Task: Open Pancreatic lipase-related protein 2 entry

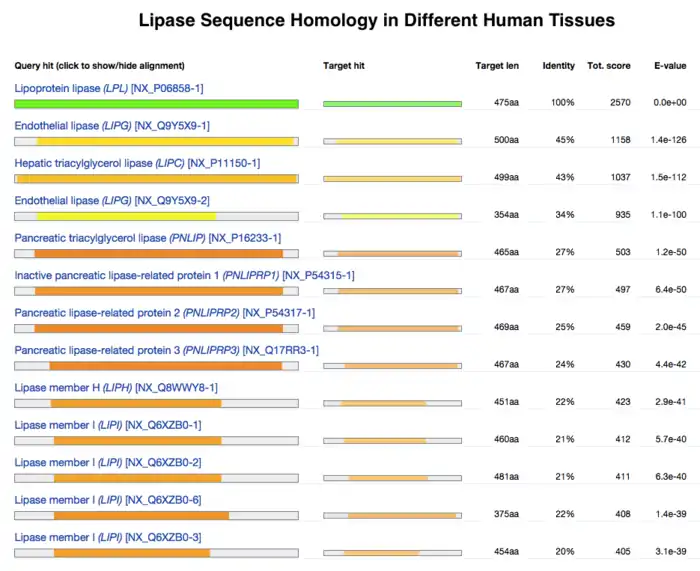Action: tap(164, 313)
